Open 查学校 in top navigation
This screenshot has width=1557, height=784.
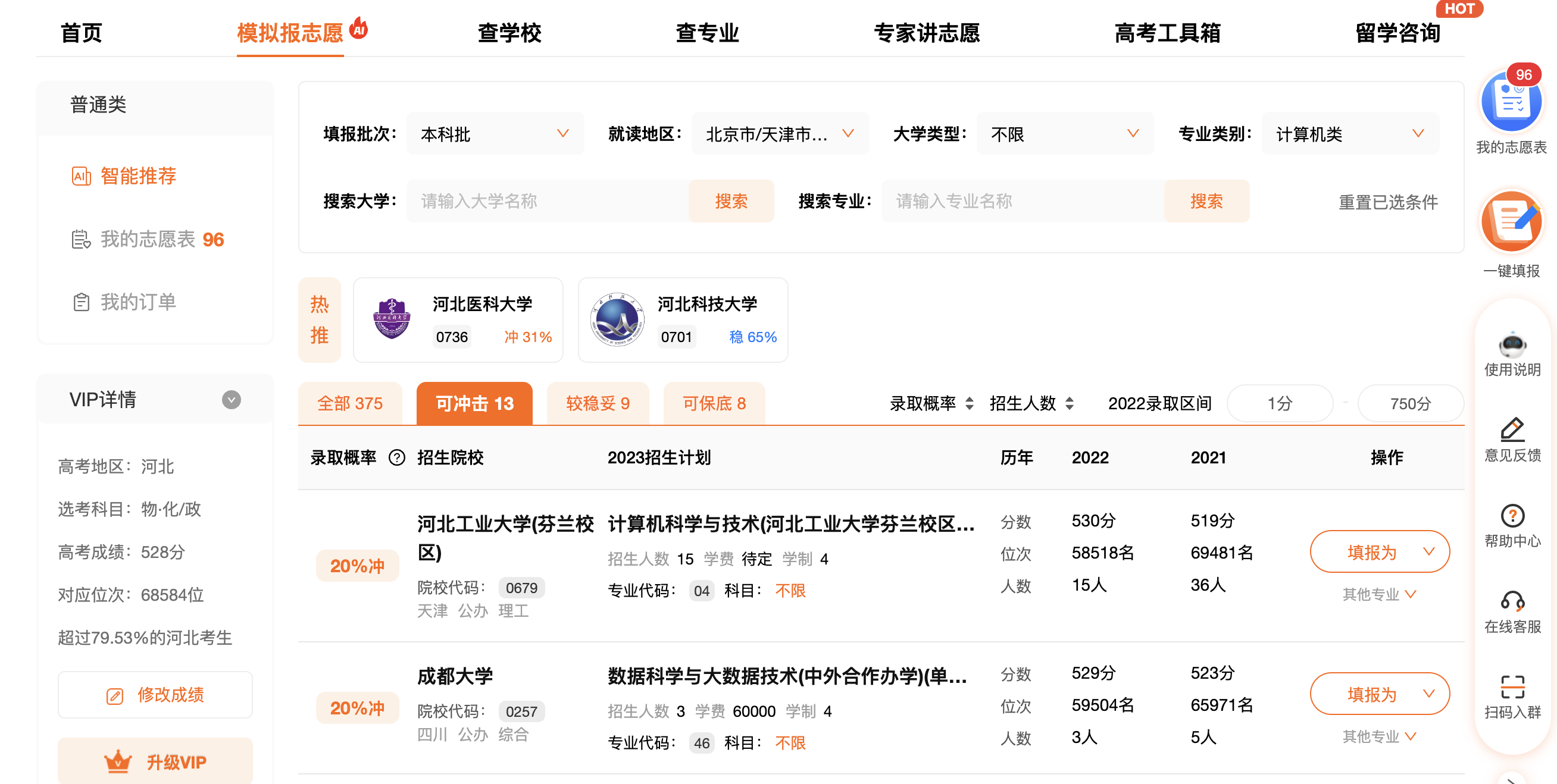tap(509, 33)
